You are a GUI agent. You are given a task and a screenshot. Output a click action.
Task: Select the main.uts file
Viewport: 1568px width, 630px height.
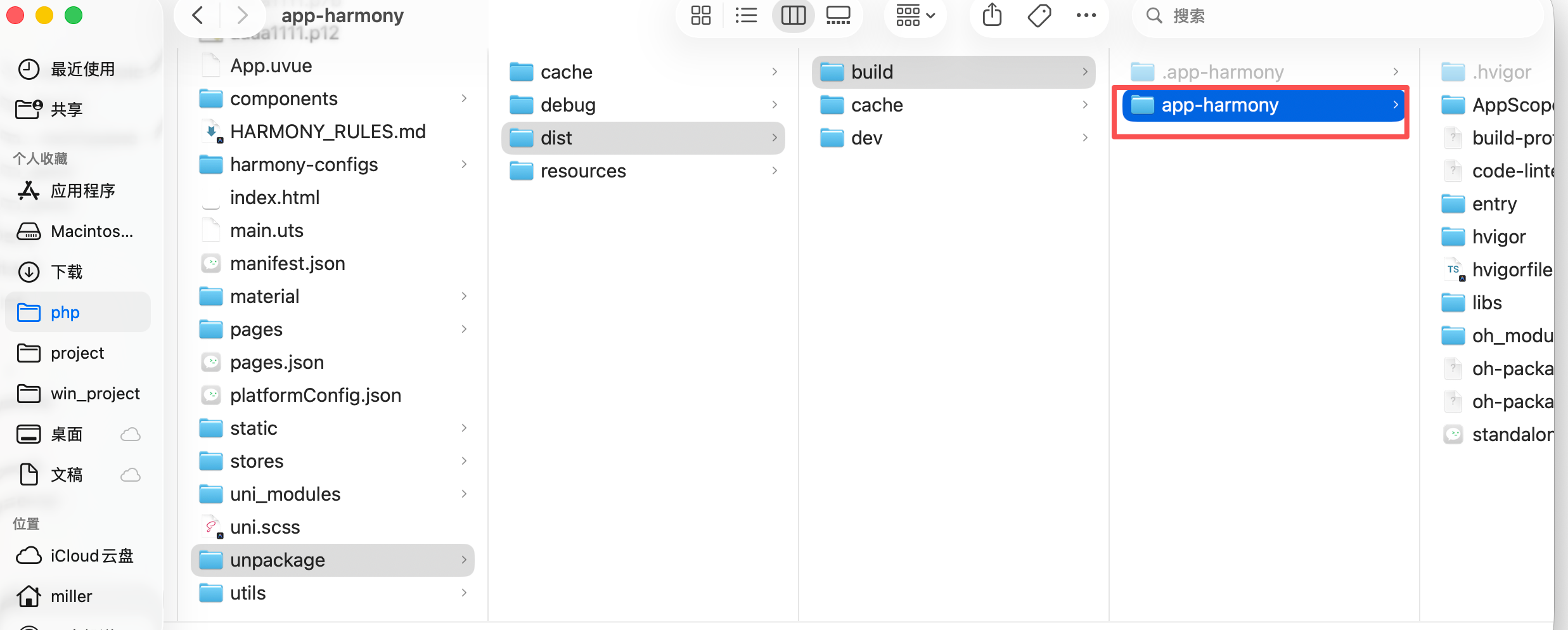click(332, 231)
